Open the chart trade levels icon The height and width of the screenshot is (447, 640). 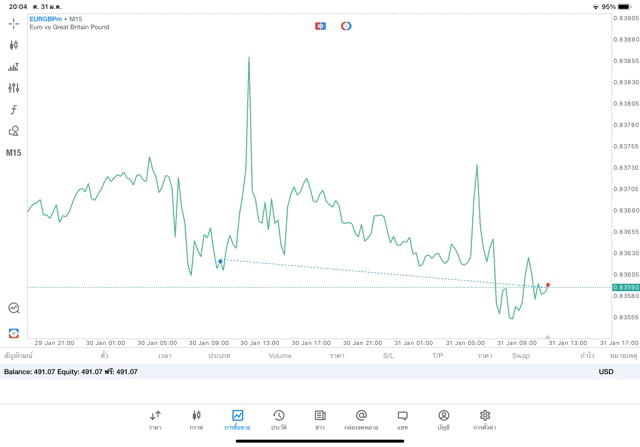[14, 67]
